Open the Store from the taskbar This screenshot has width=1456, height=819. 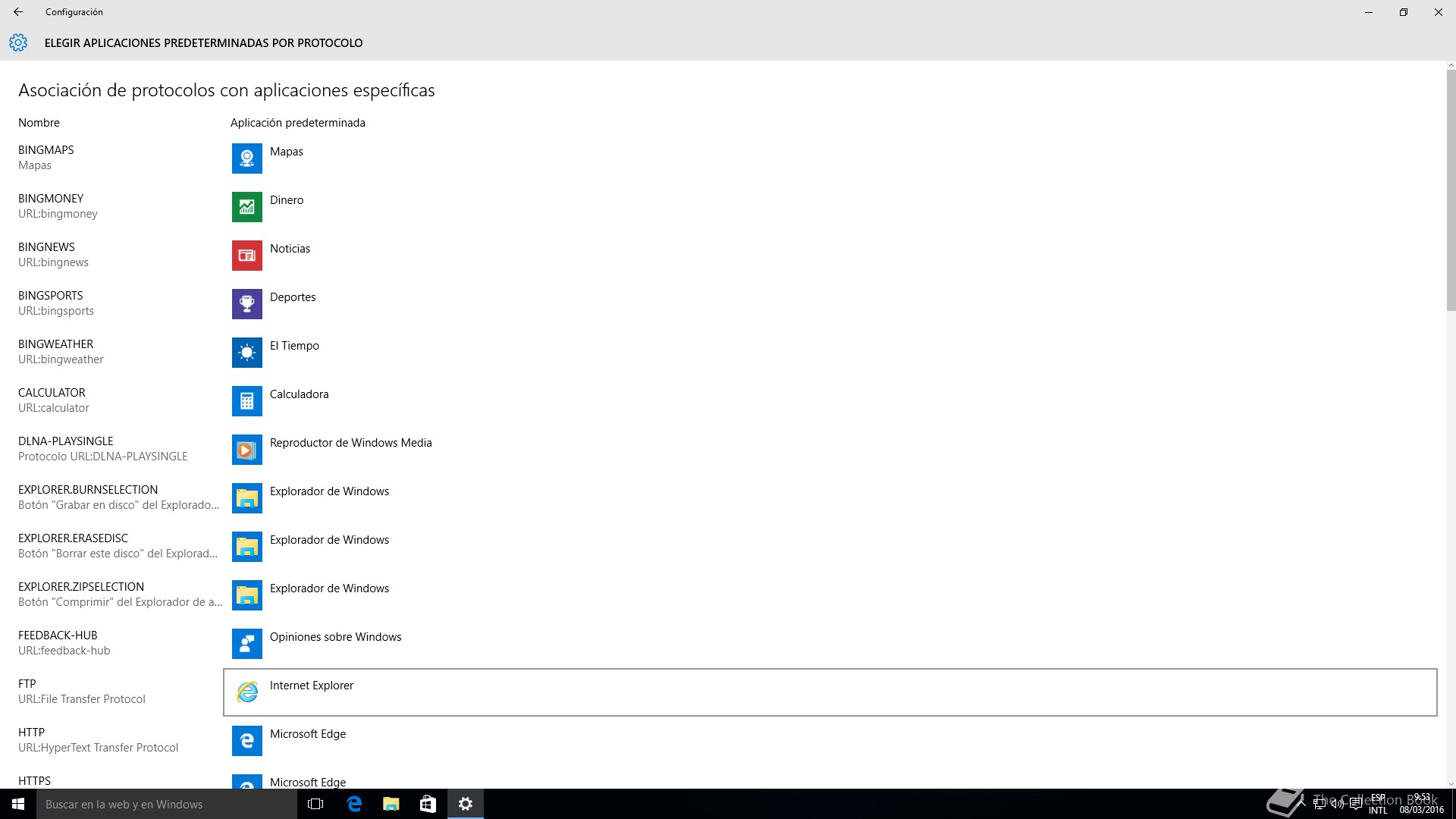click(x=428, y=805)
